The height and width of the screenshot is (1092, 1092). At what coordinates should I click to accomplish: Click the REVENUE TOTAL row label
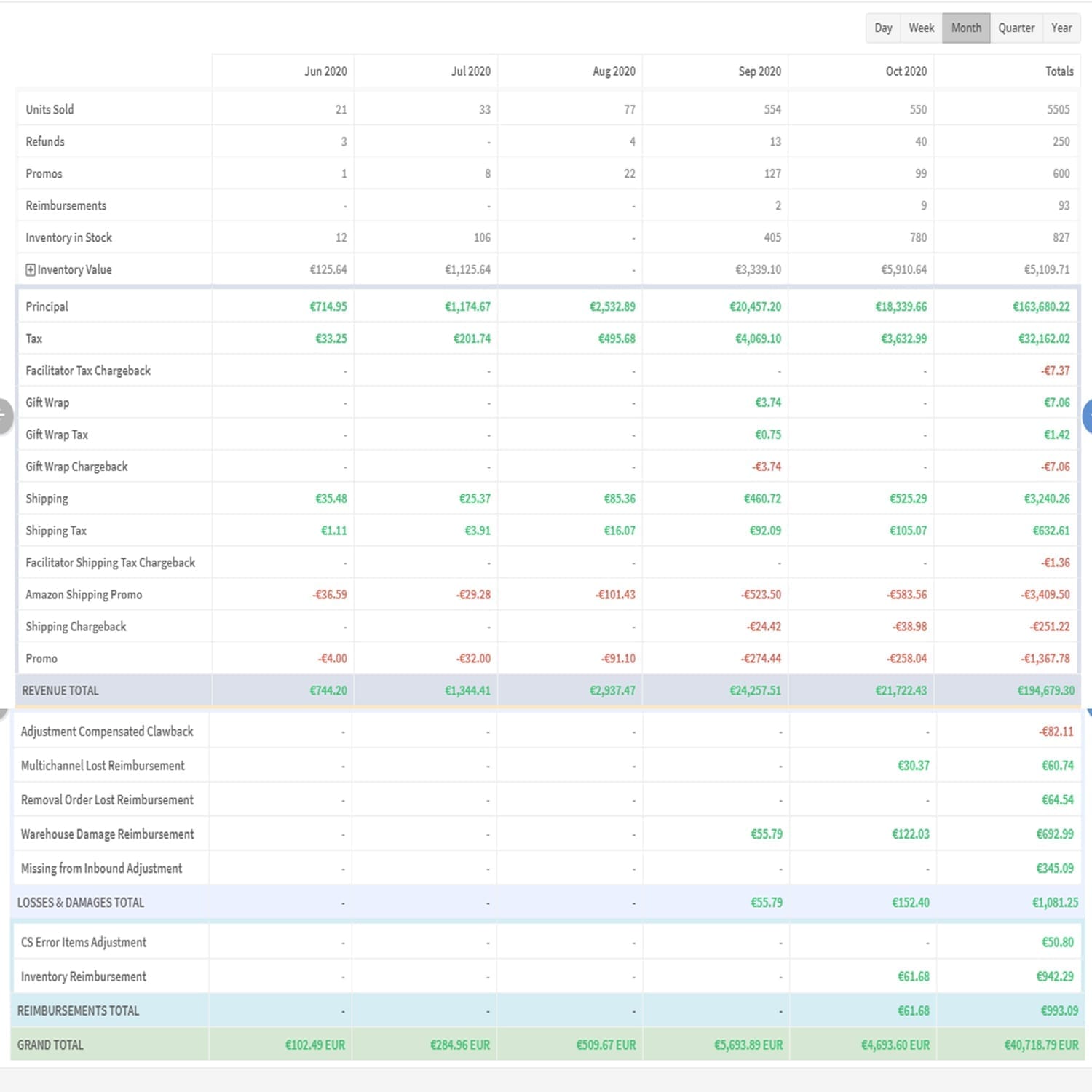click(60, 691)
